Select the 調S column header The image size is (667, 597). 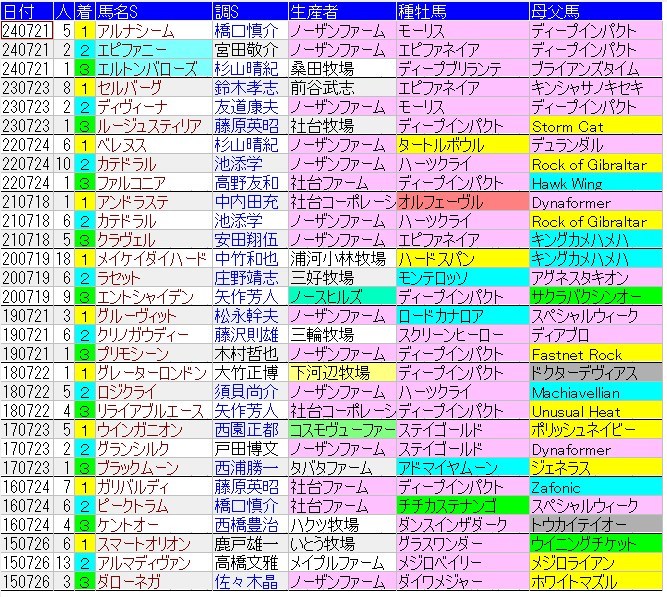tap(250, 11)
